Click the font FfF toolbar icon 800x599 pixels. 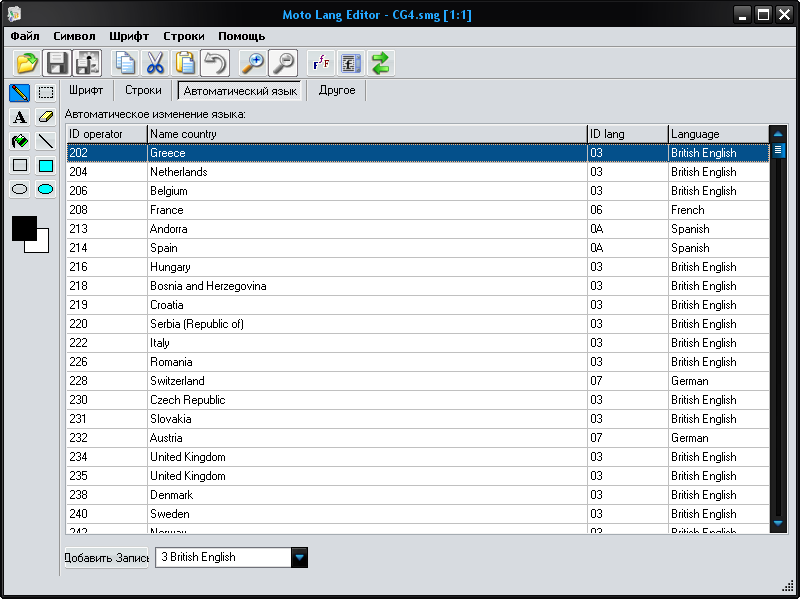pyautogui.click(x=321, y=63)
